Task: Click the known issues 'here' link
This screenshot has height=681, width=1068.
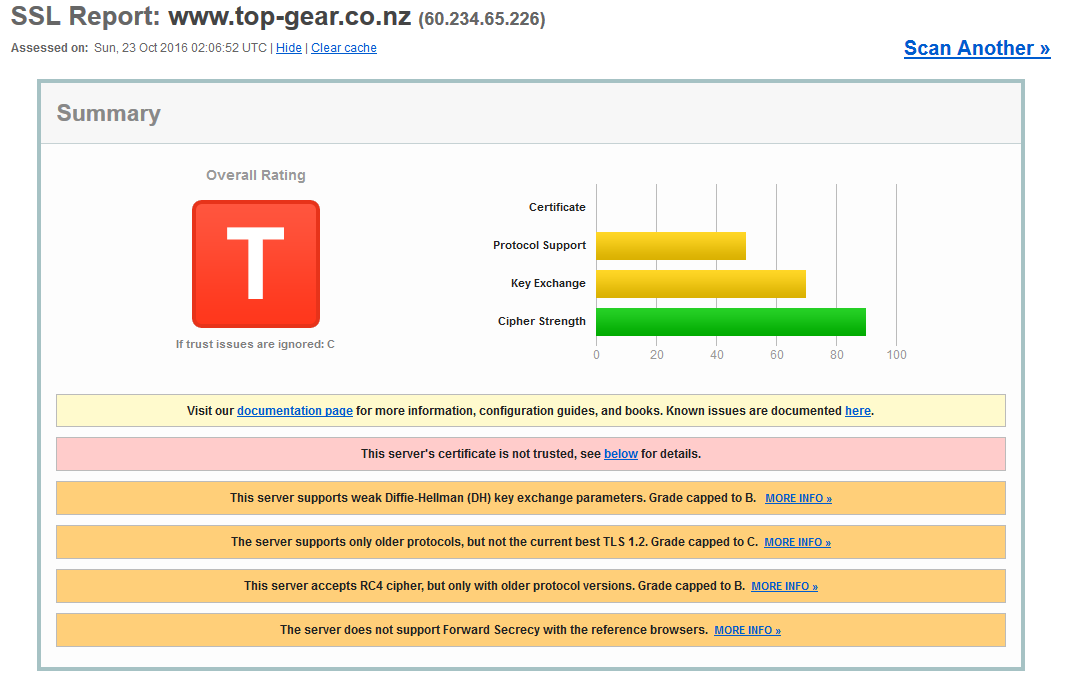Action: coord(858,411)
